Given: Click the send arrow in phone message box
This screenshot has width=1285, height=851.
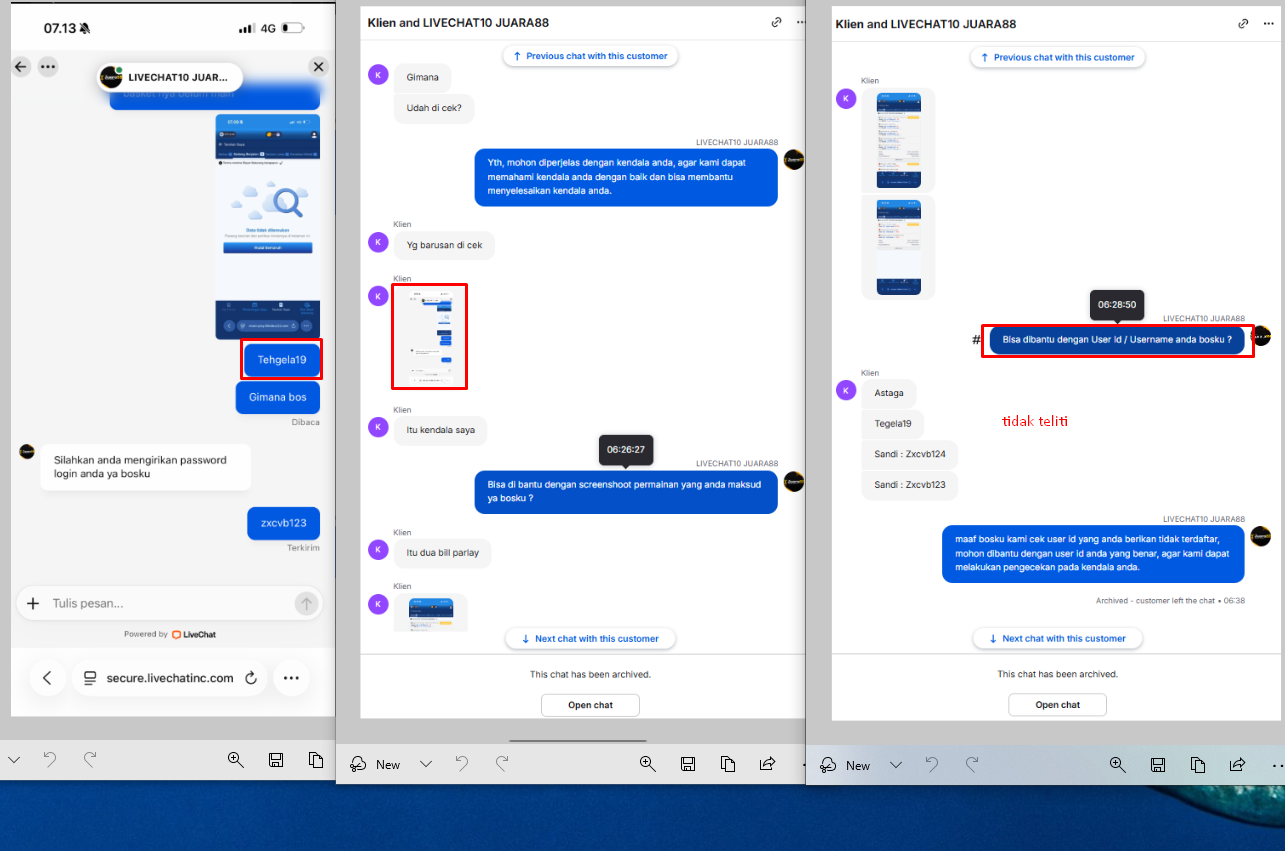Looking at the screenshot, I should [306, 603].
